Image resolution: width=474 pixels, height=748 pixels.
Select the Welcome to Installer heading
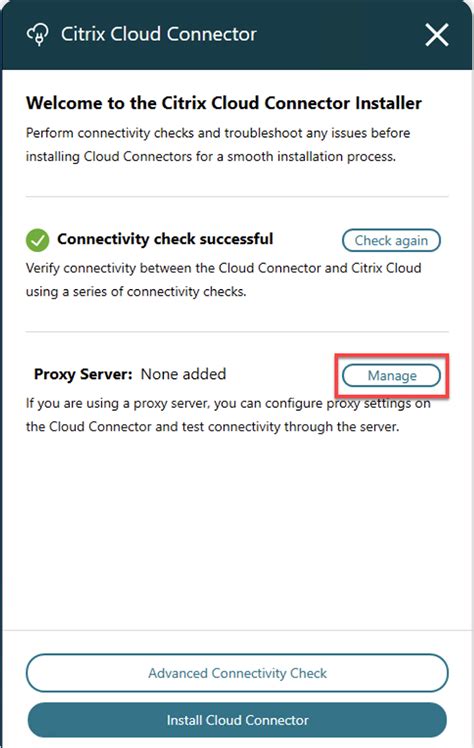coord(224,103)
